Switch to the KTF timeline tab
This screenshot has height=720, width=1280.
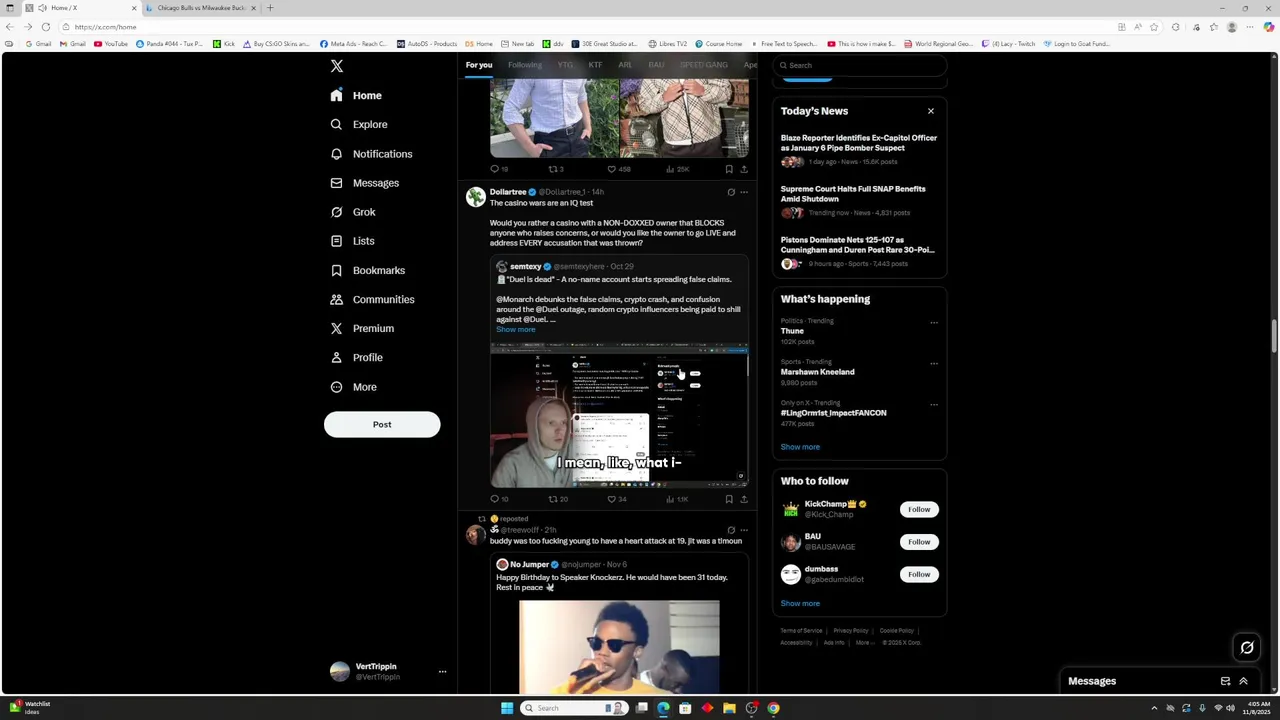pos(595,65)
